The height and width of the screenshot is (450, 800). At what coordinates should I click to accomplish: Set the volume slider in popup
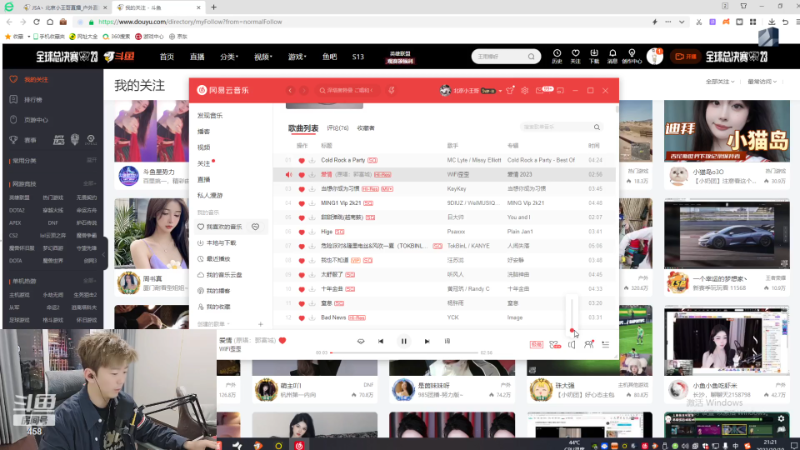(572, 314)
